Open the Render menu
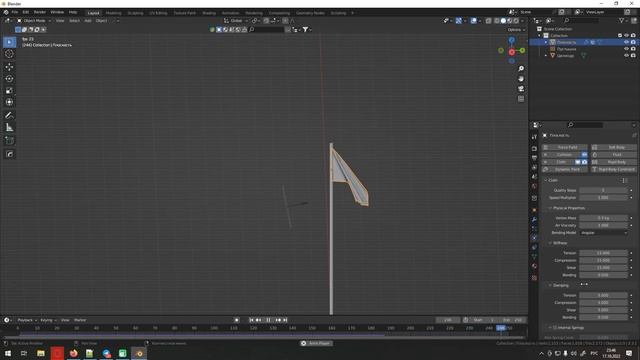The height and width of the screenshot is (360, 640). point(40,12)
